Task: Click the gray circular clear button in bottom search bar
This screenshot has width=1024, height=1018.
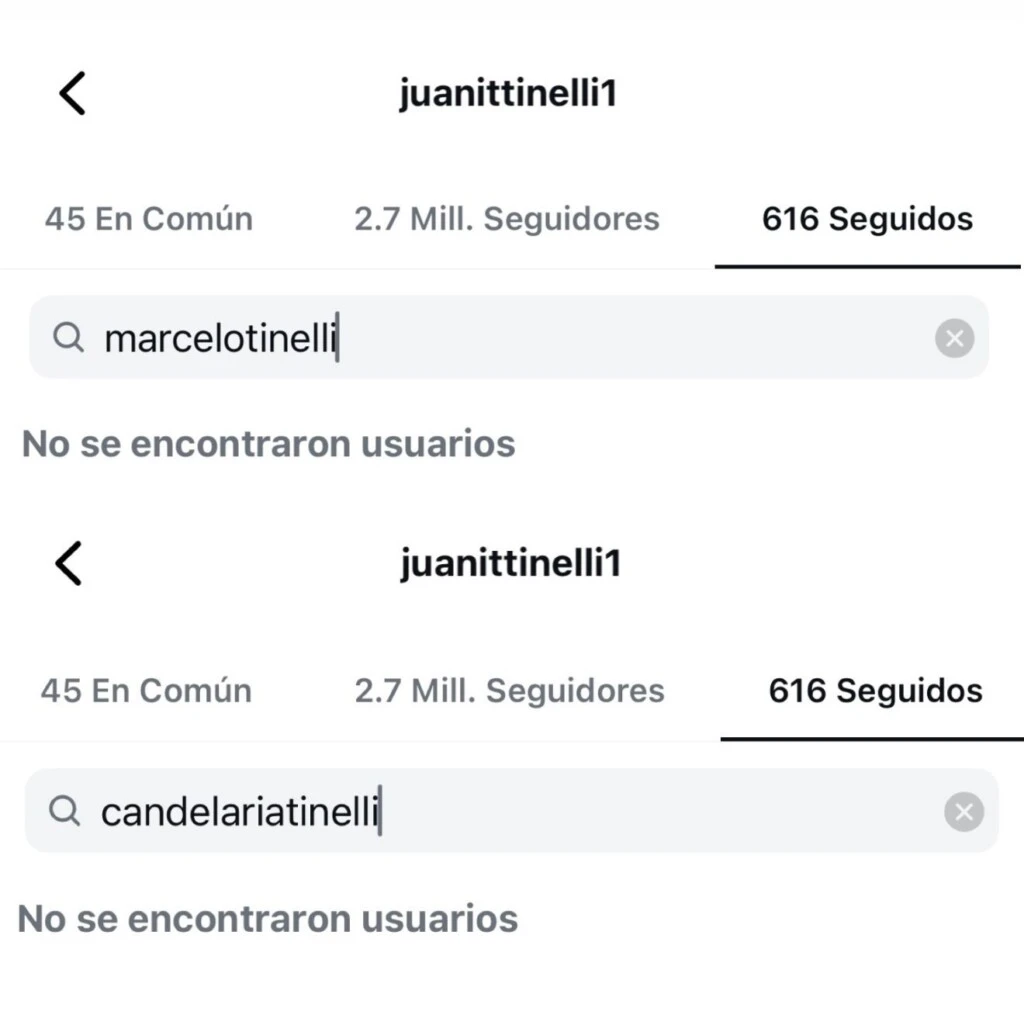Action: pyautogui.click(x=963, y=812)
